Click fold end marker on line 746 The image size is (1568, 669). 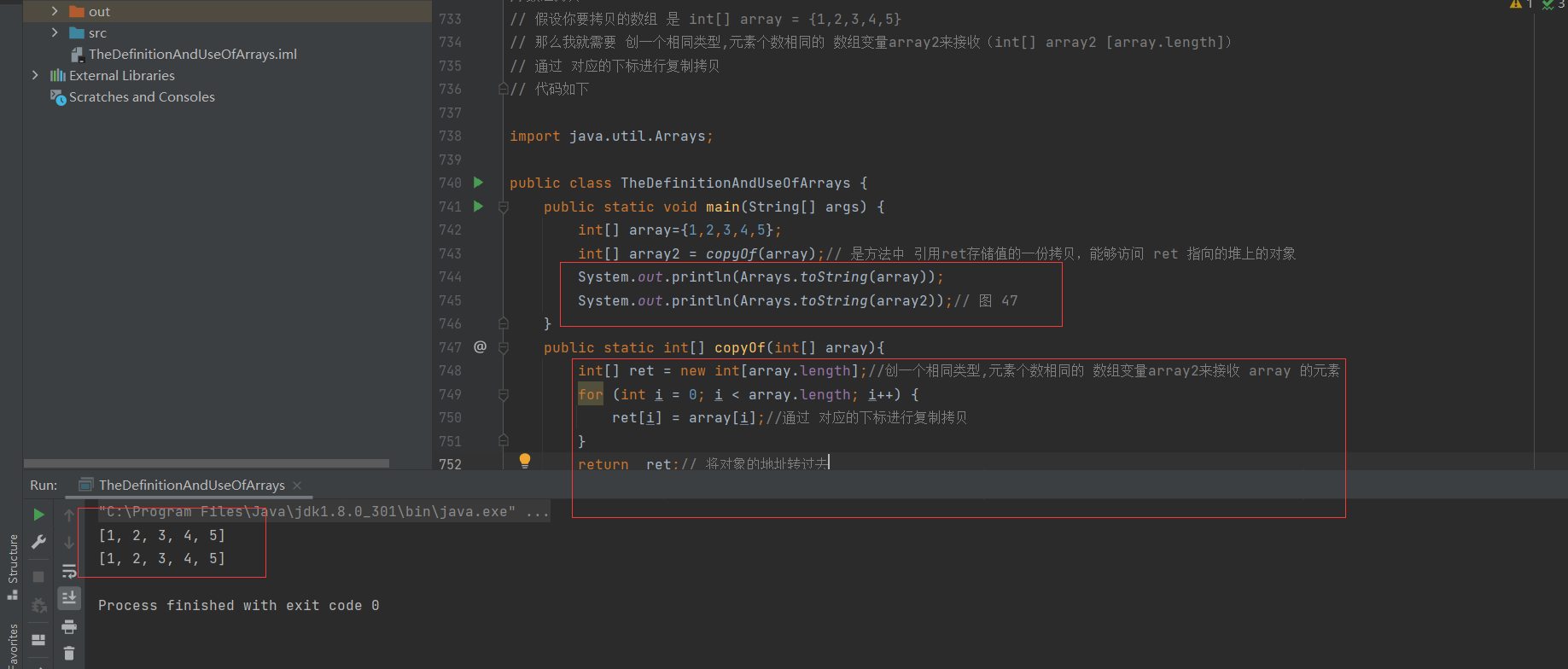504,323
